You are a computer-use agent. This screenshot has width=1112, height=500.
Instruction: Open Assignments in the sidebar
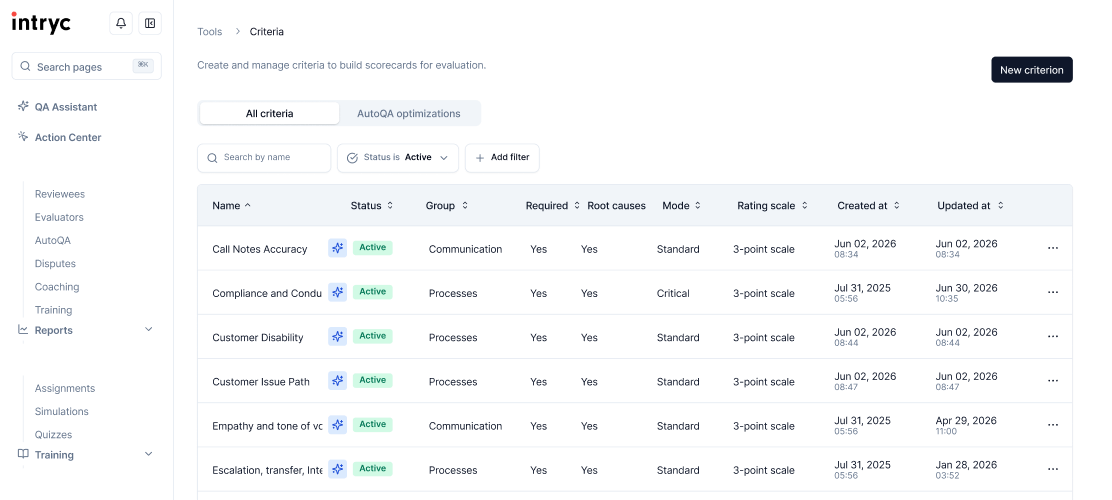click(65, 388)
